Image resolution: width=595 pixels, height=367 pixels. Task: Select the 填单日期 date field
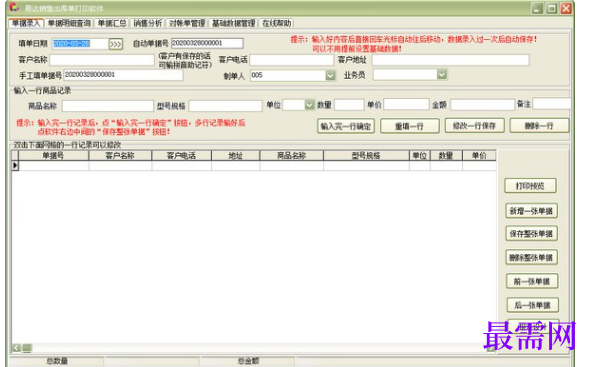(80, 44)
